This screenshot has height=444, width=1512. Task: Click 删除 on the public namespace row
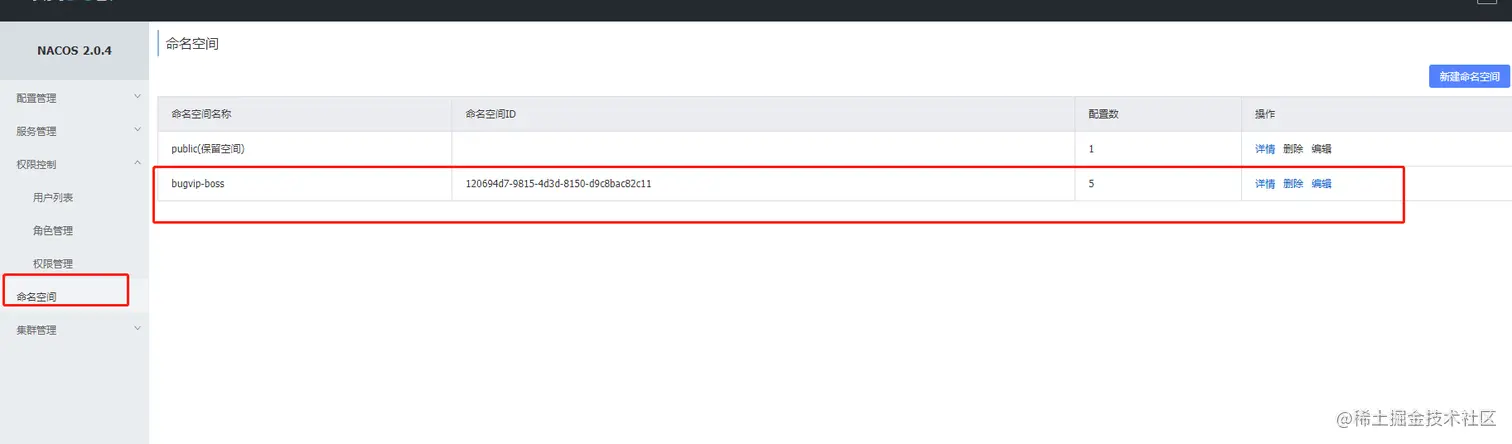click(1293, 149)
